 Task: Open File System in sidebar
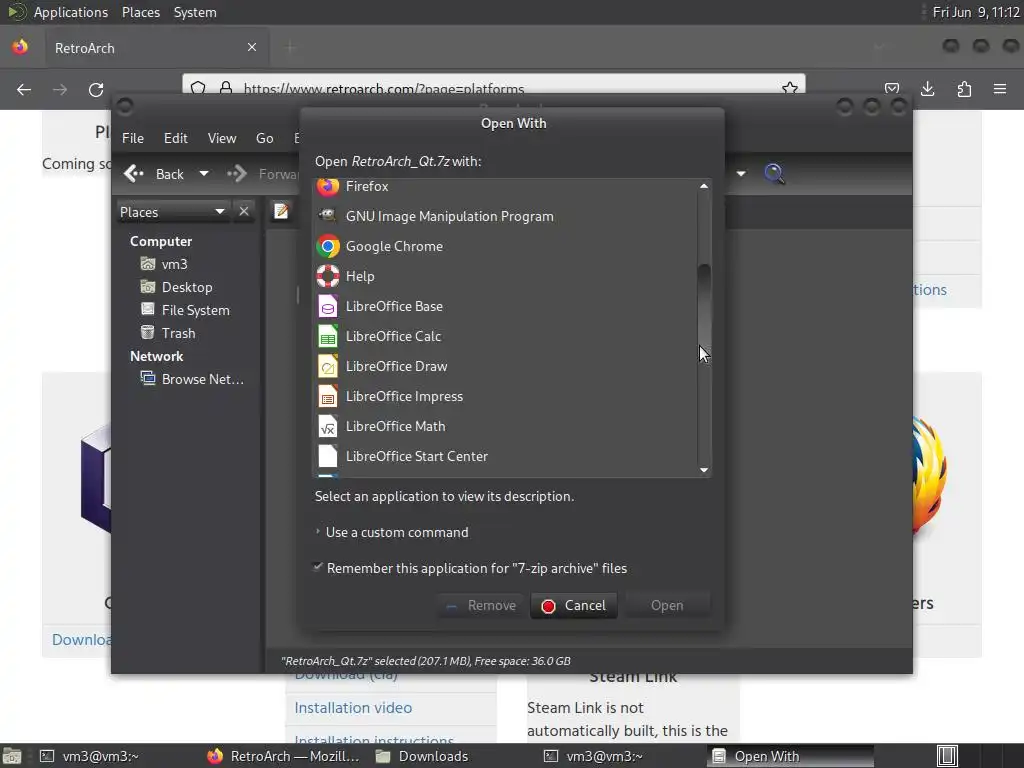coord(195,310)
